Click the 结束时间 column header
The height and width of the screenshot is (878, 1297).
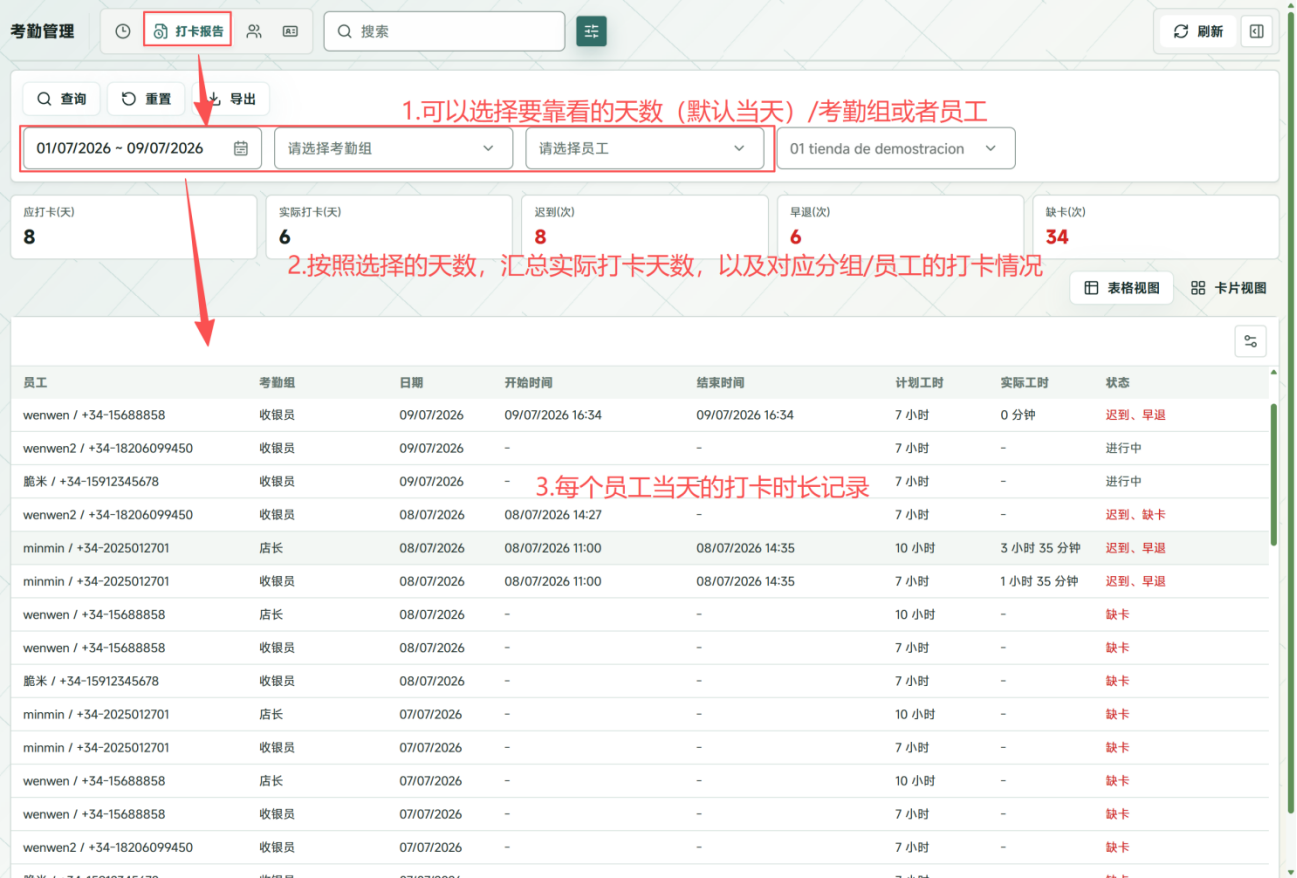[721, 383]
